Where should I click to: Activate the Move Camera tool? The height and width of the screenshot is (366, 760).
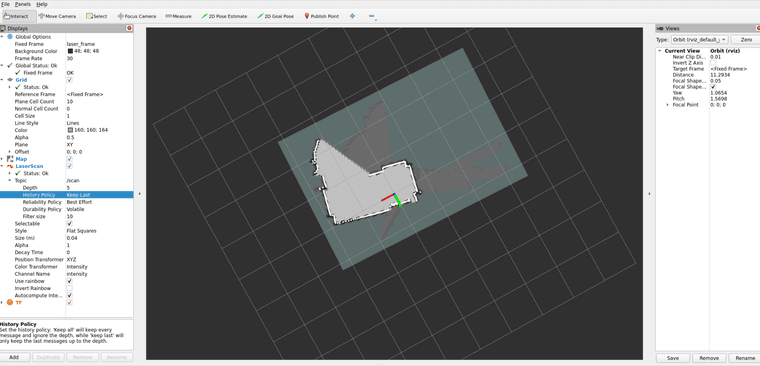click(x=57, y=16)
